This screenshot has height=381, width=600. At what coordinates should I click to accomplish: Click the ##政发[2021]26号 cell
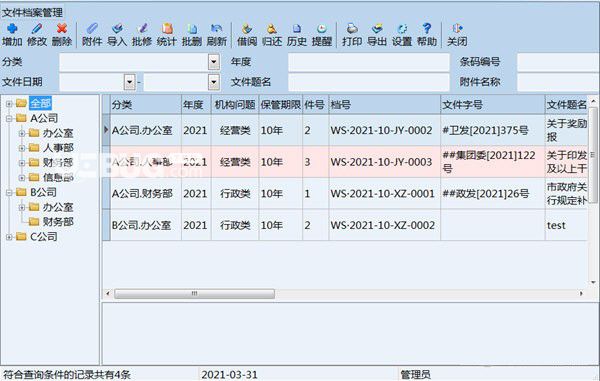click(492, 194)
